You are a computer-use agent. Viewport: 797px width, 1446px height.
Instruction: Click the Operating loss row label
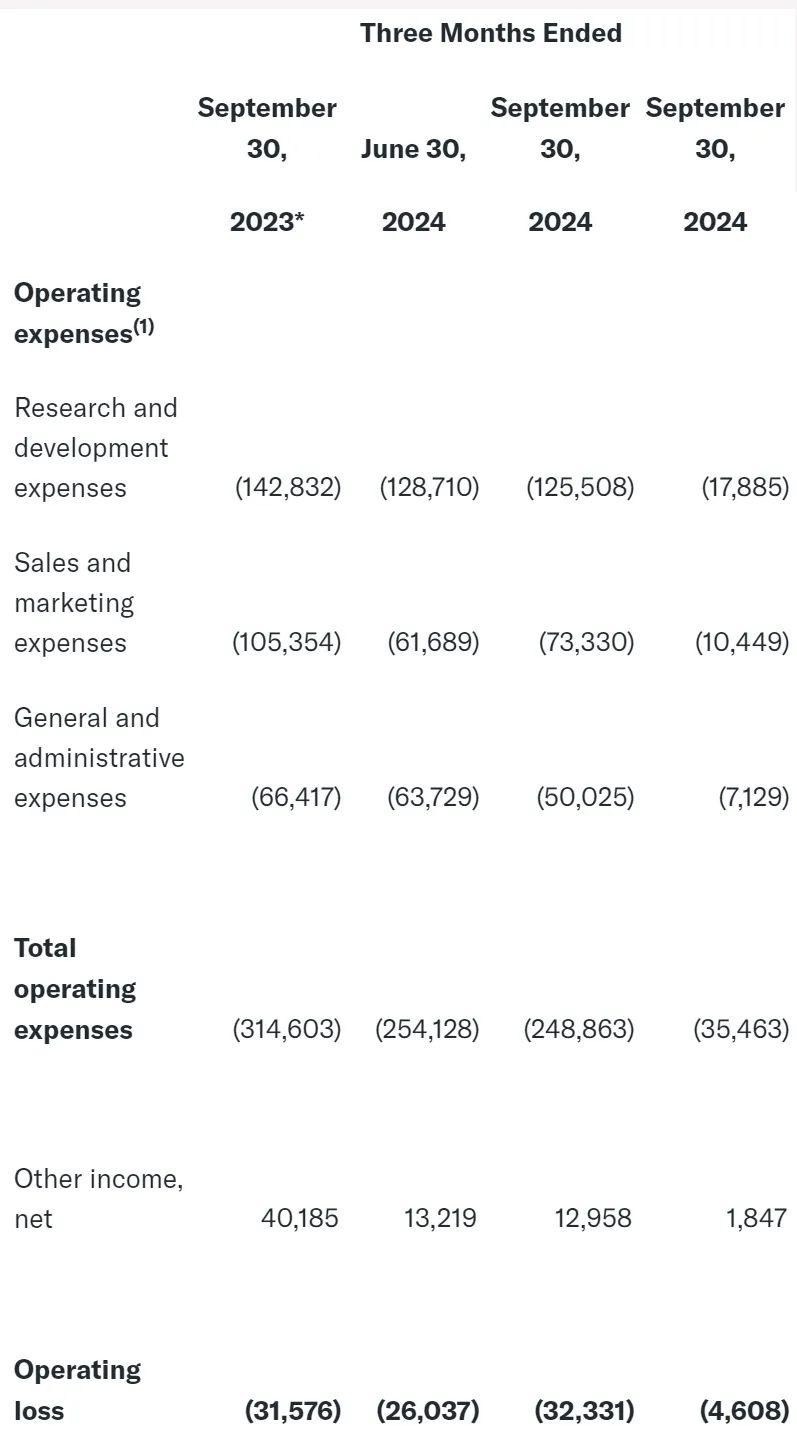tap(77, 1390)
